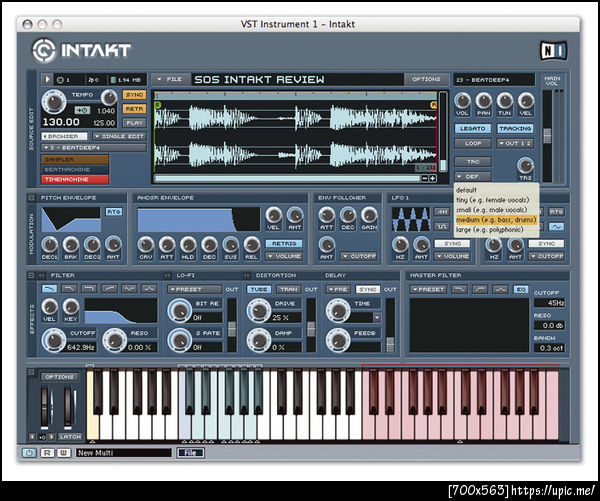Select the fourth filter shape icon
Viewport: 600px width, 501px height.
pos(109,289)
